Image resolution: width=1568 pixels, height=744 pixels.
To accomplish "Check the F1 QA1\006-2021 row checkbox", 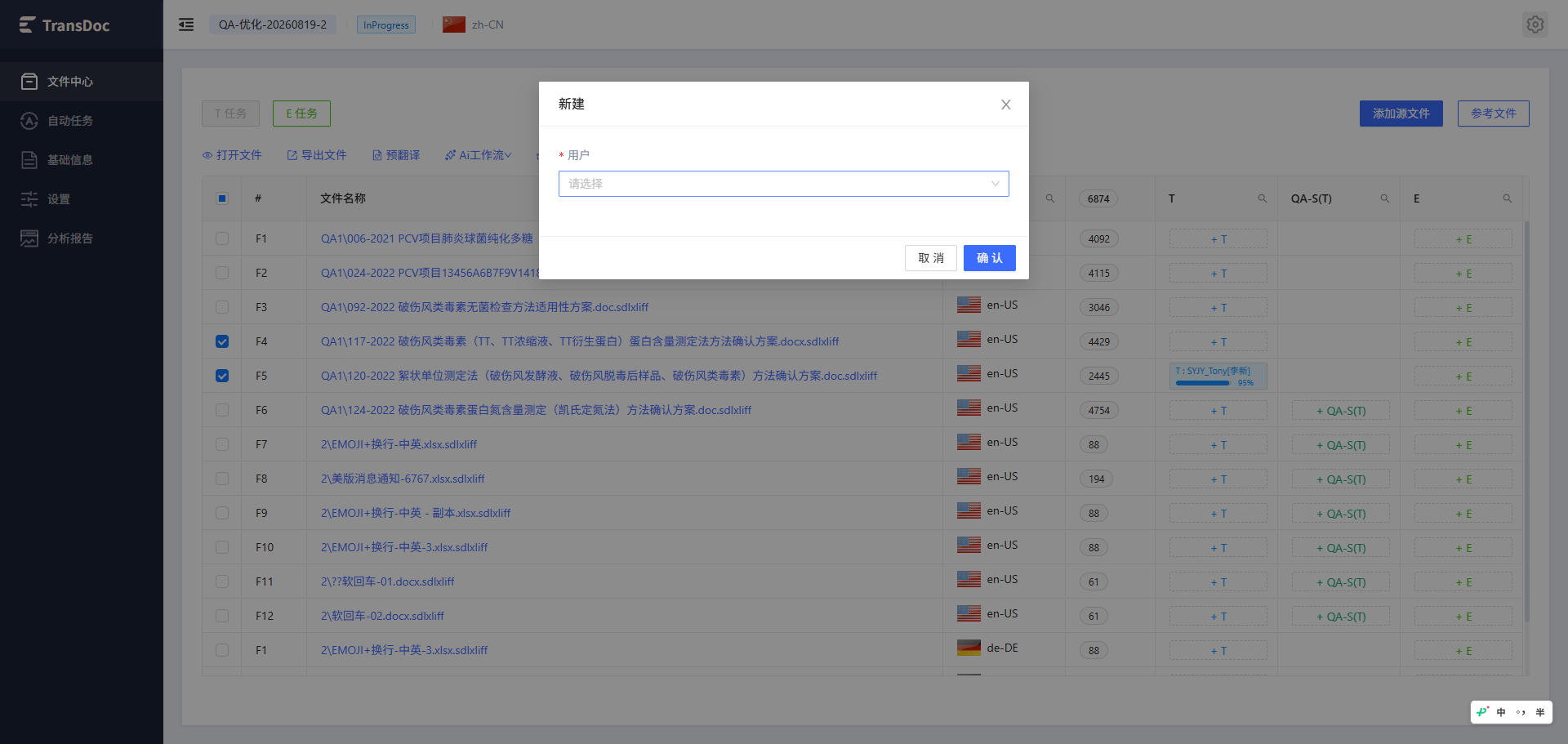I will pyautogui.click(x=222, y=238).
